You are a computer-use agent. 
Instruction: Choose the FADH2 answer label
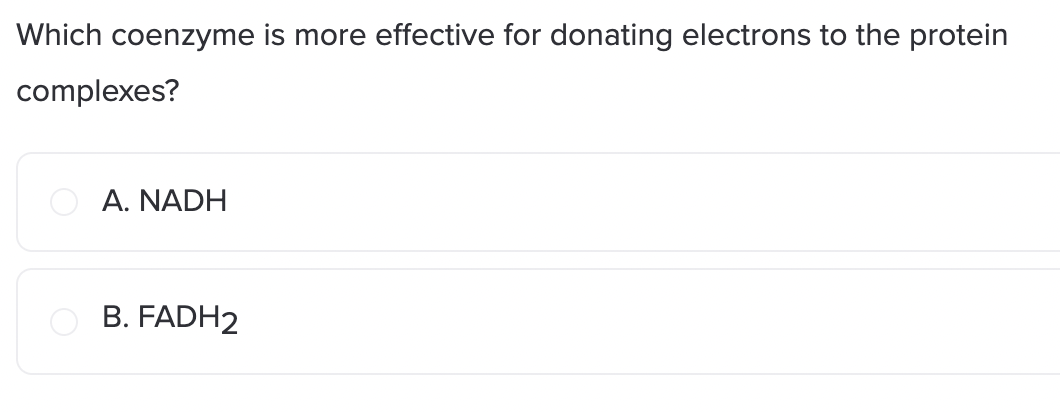pos(170,319)
